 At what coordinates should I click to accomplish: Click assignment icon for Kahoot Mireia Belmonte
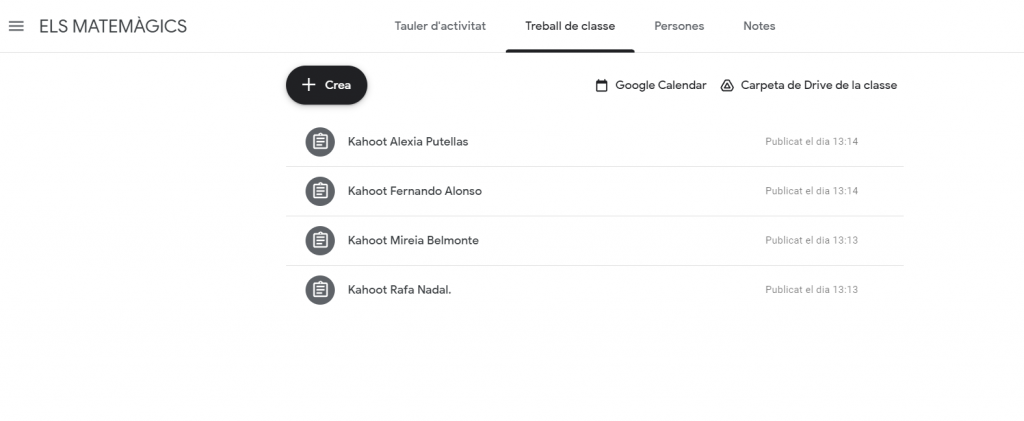coord(320,240)
